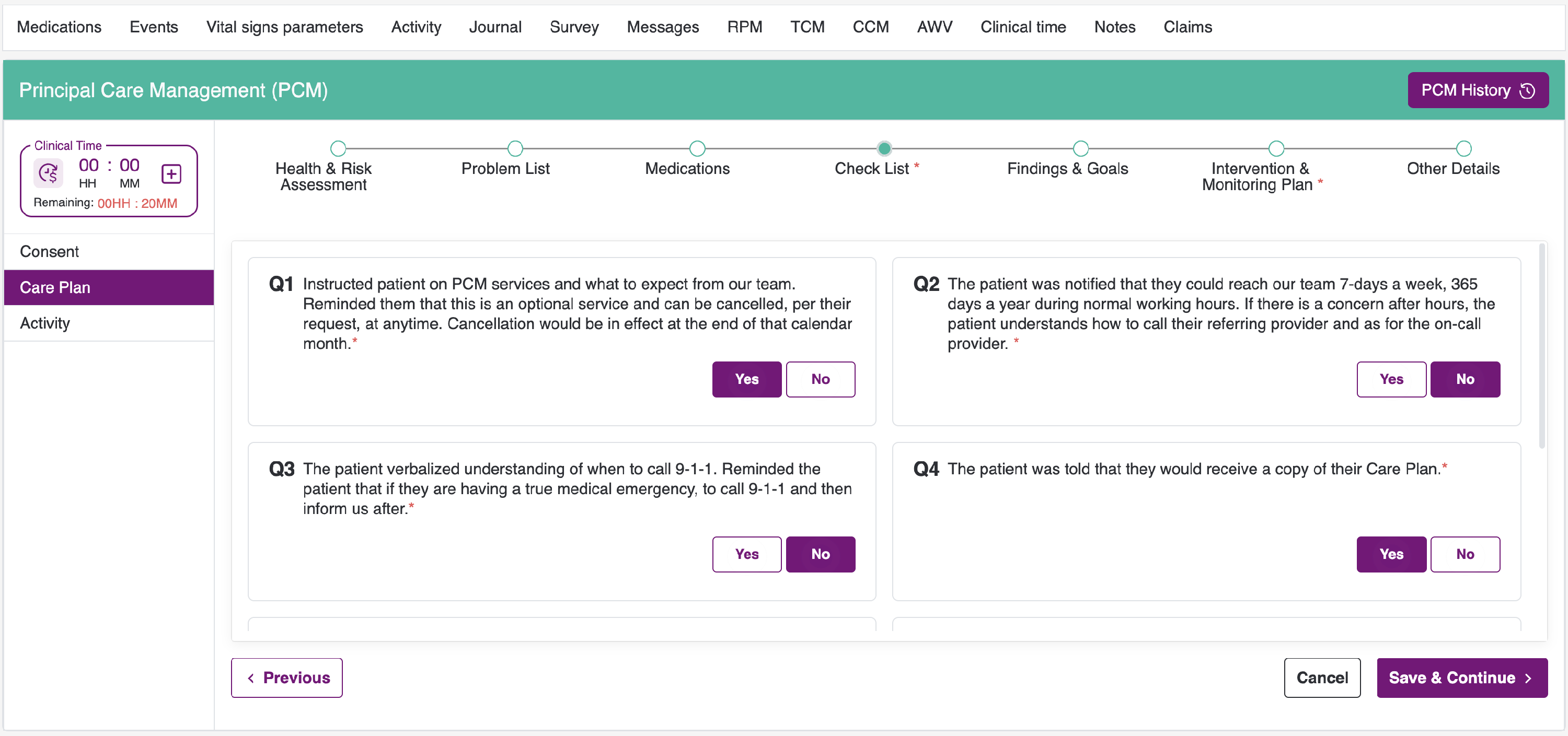Select No for question Q1

(x=820, y=379)
